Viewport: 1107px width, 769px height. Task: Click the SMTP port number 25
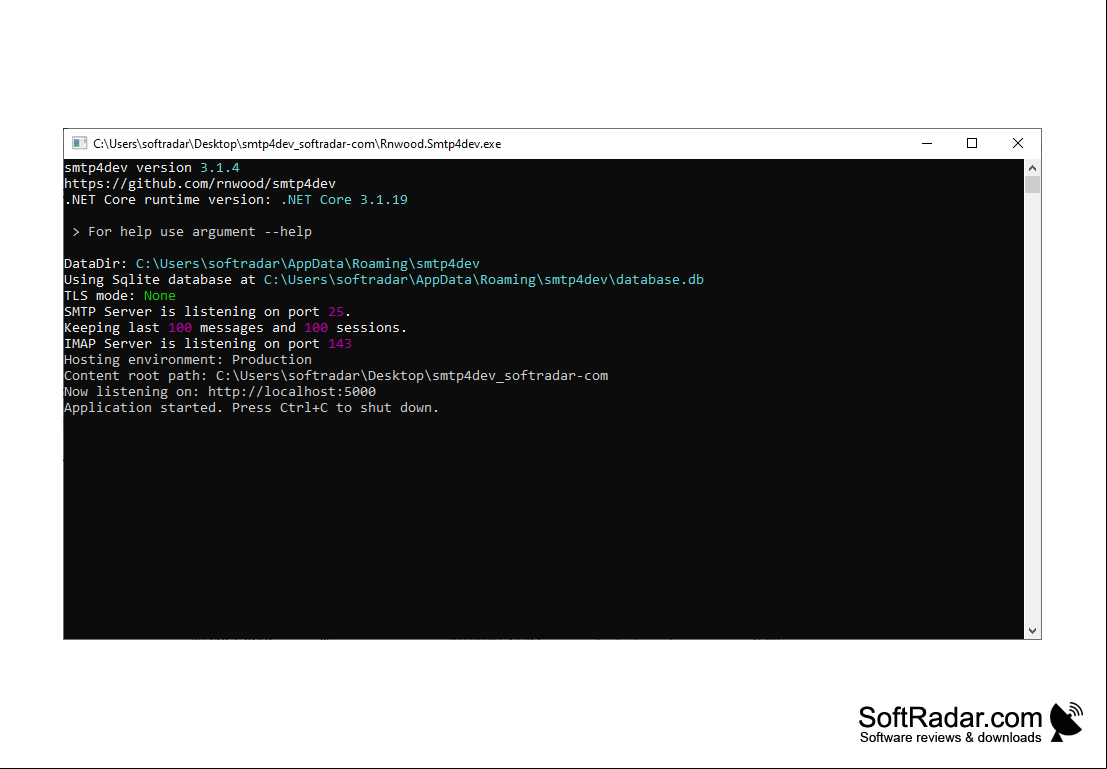tap(335, 311)
